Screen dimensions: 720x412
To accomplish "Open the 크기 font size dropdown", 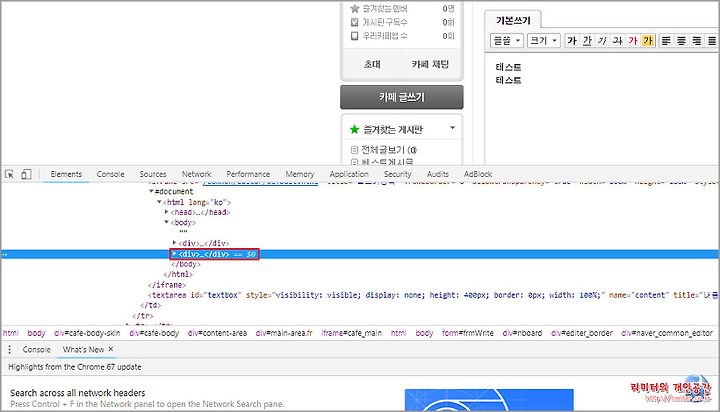I will coord(543,40).
